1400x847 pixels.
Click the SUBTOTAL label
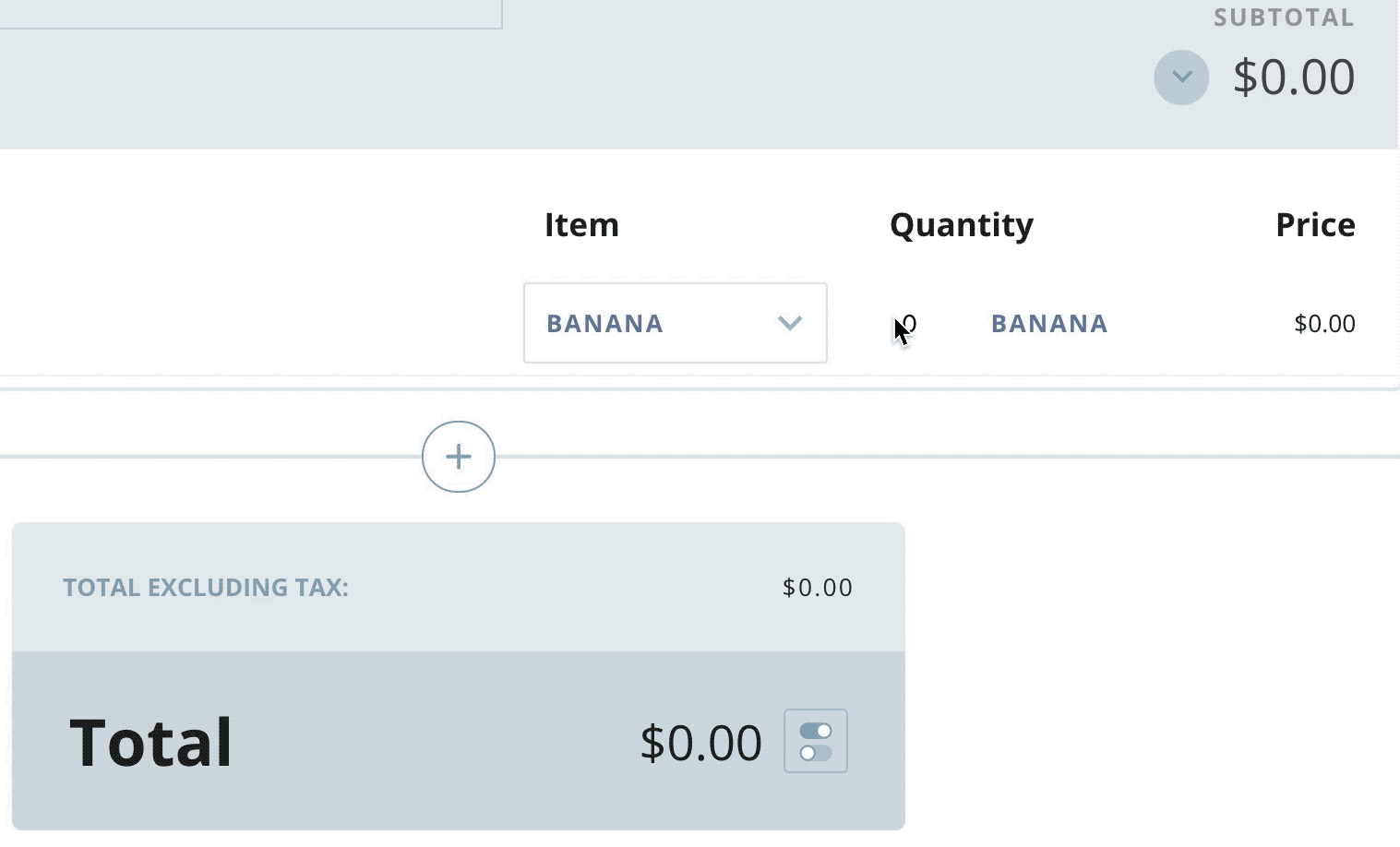click(1284, 18)
